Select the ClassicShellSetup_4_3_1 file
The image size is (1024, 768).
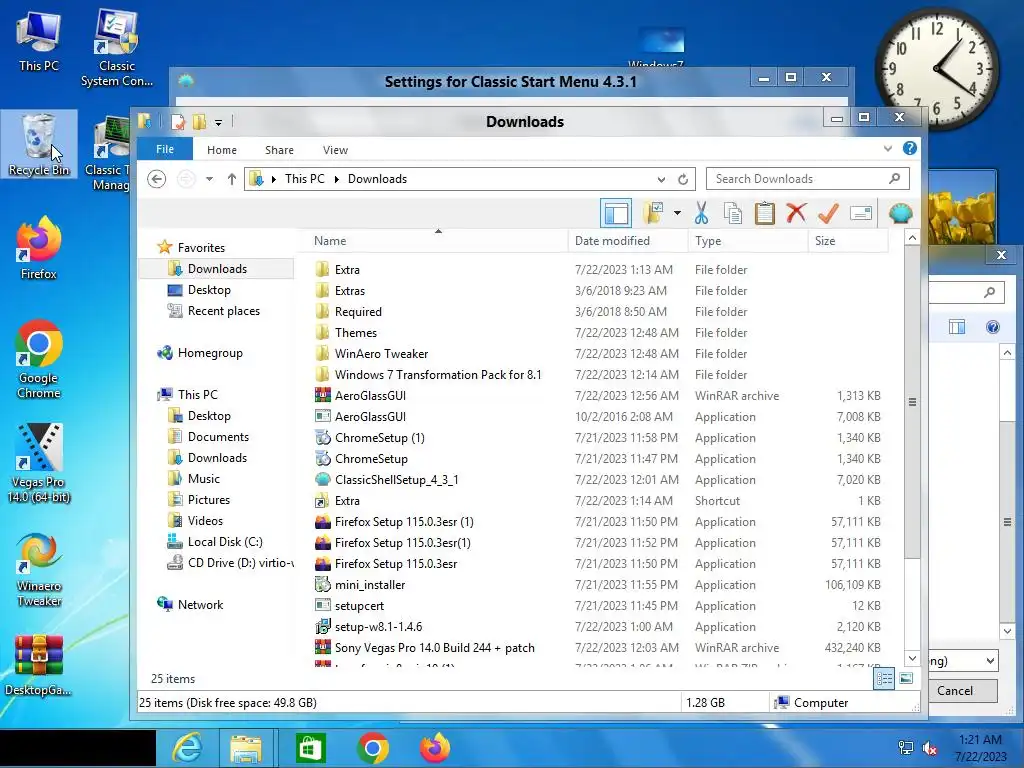coord(396,479)
